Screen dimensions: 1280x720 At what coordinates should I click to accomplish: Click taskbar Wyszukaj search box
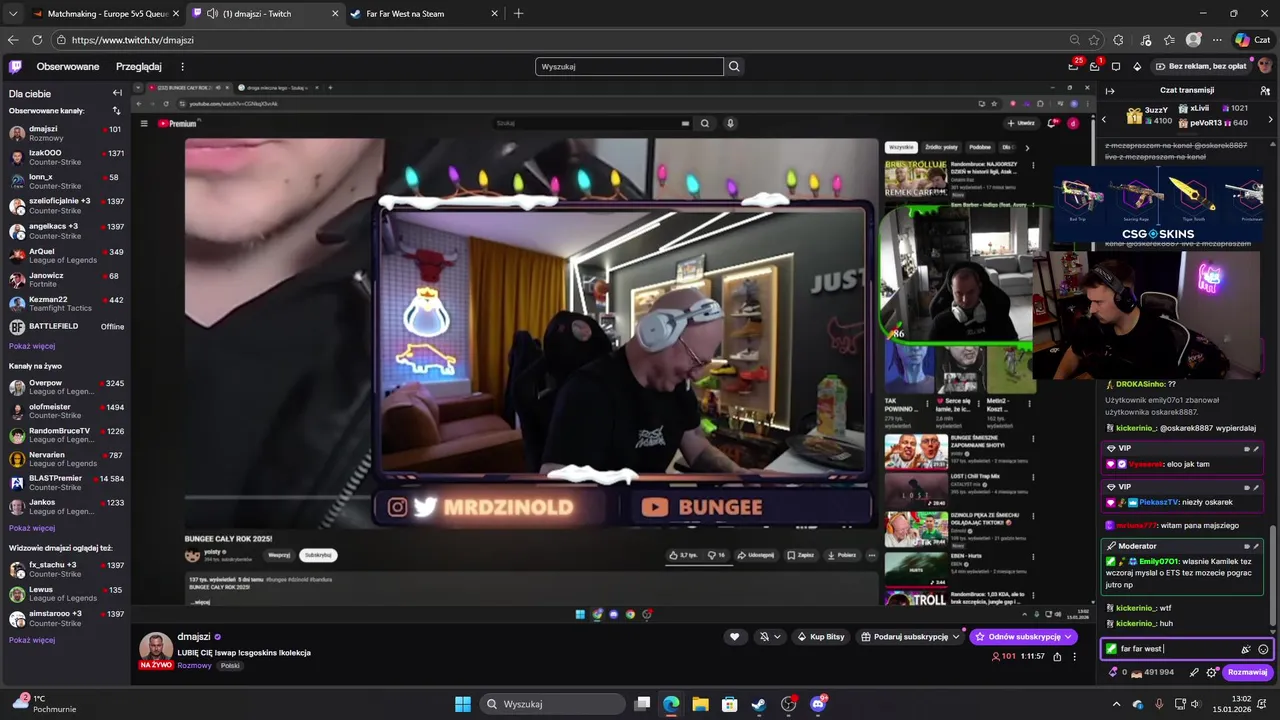(x=550, y=704)
